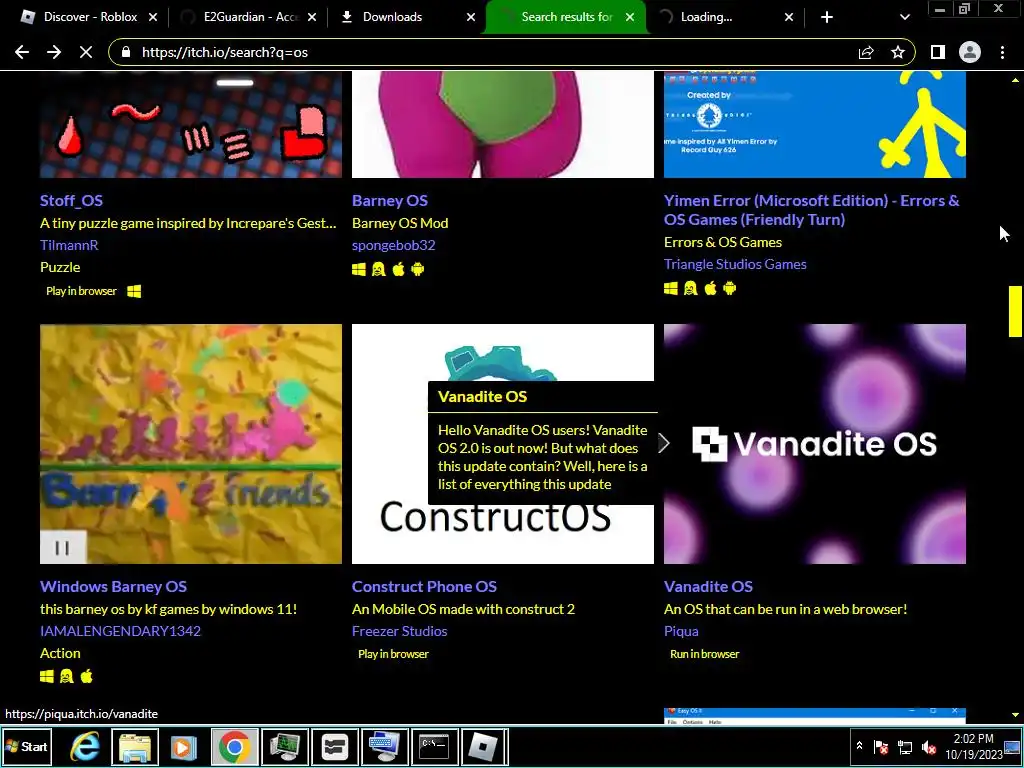Share this page from the address bar
The width and height of the screenshot is (1024, 768).
[x=866, y=52]
